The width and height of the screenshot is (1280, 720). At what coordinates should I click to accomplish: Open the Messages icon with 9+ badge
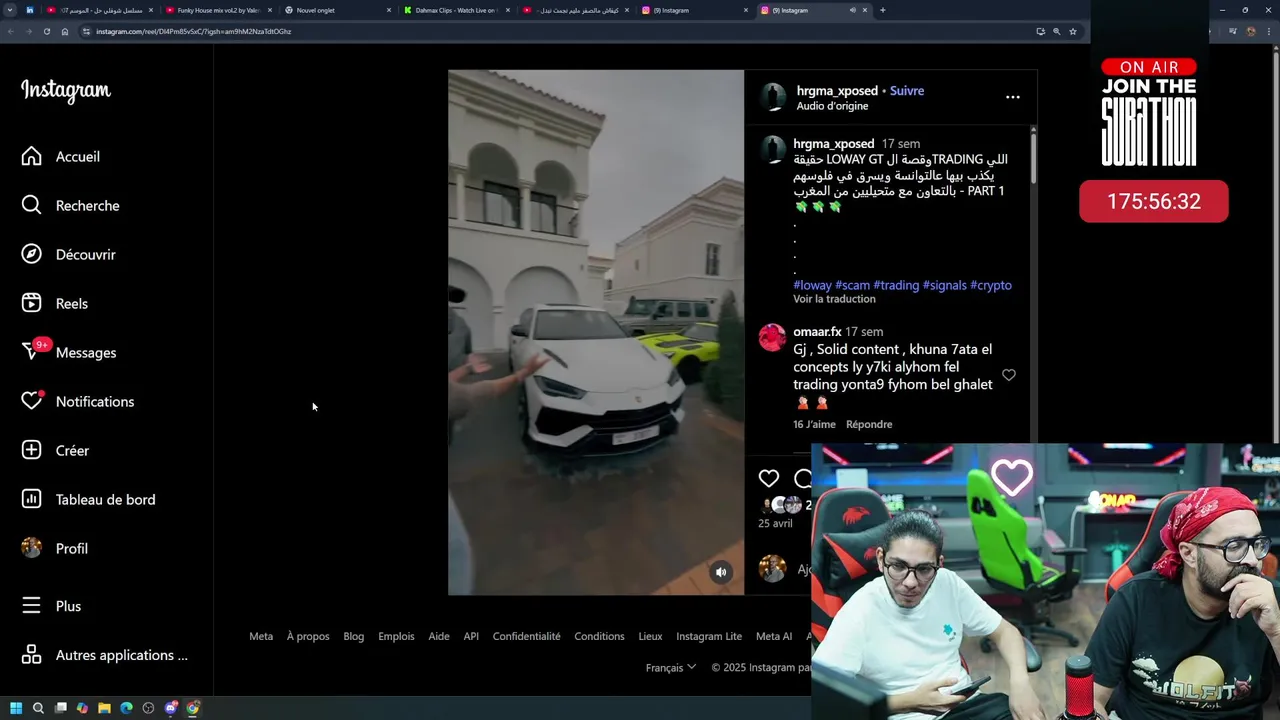[32, 352]
